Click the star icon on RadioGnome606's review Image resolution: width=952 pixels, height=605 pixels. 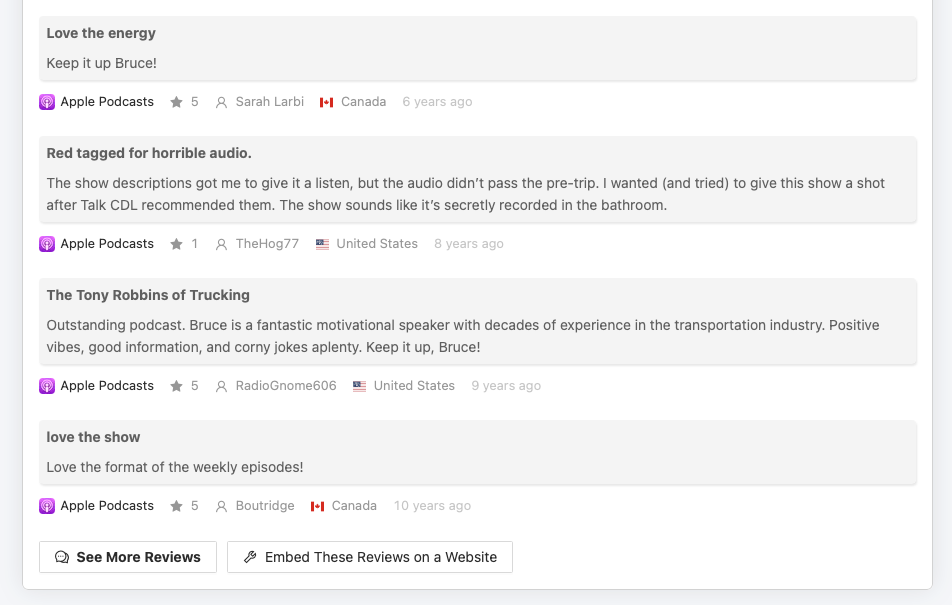click(x=177, y=386)
